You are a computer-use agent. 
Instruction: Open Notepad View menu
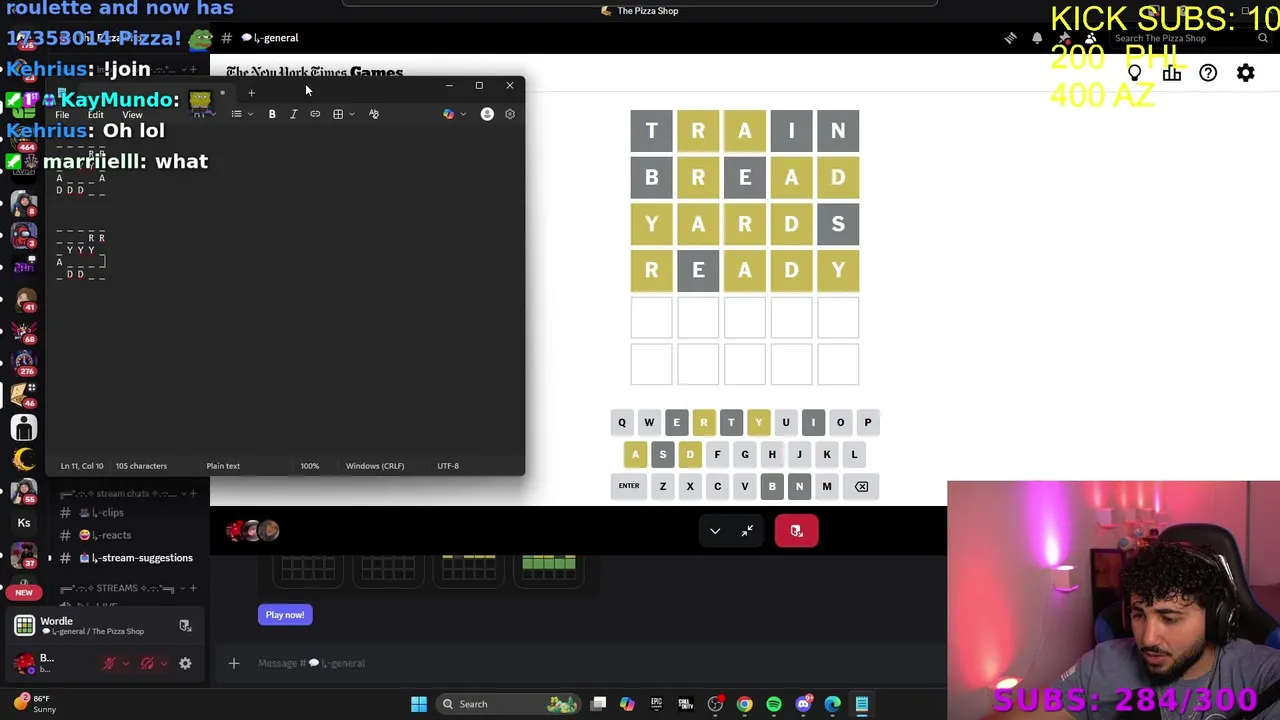(x=132, y=115)
